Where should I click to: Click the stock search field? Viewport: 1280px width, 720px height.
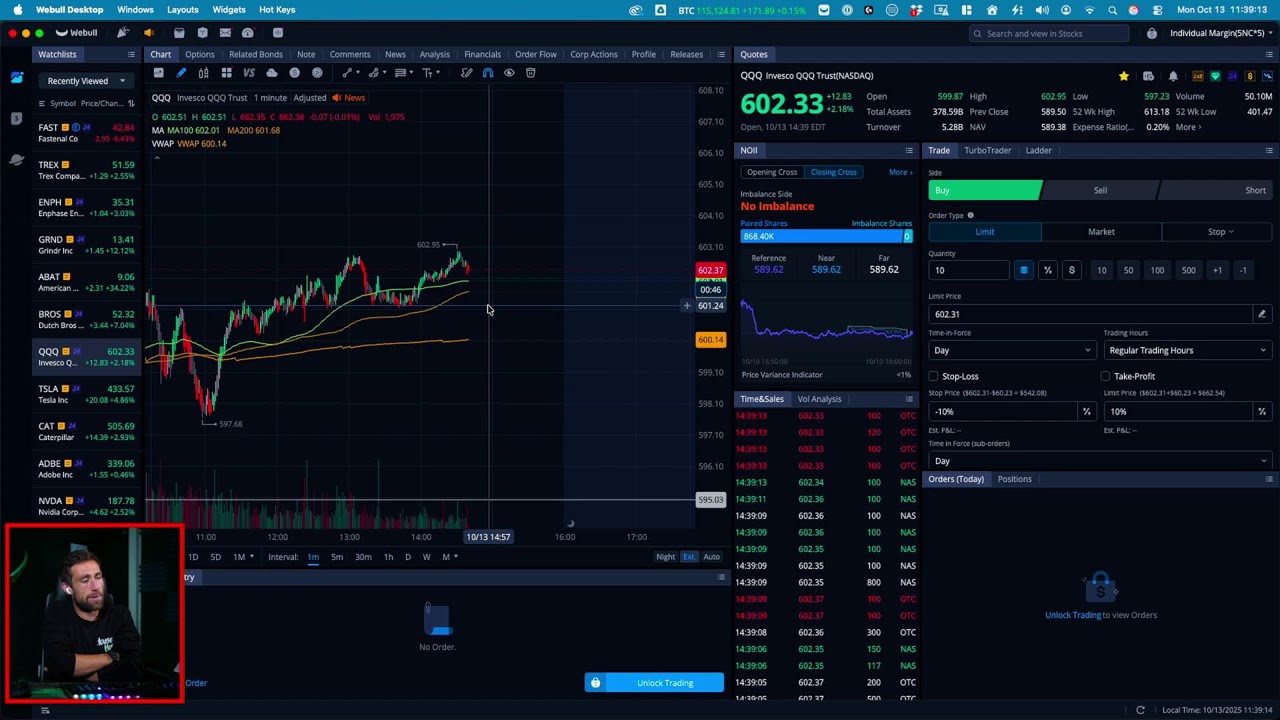coord(1048,33)
